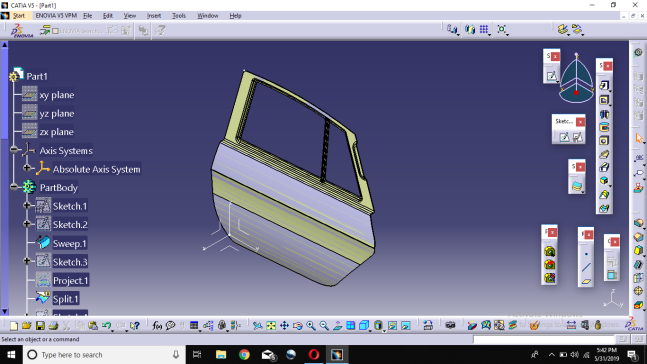Screen dimensions: 647x364
Task: Open the Window menu
Action: (x=208, y=16)
